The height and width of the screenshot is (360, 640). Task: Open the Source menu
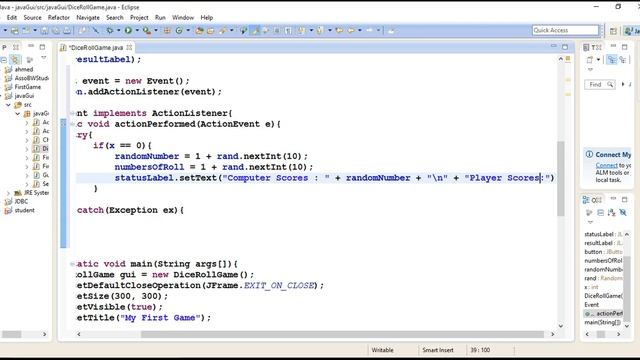[x=32, y=18]
